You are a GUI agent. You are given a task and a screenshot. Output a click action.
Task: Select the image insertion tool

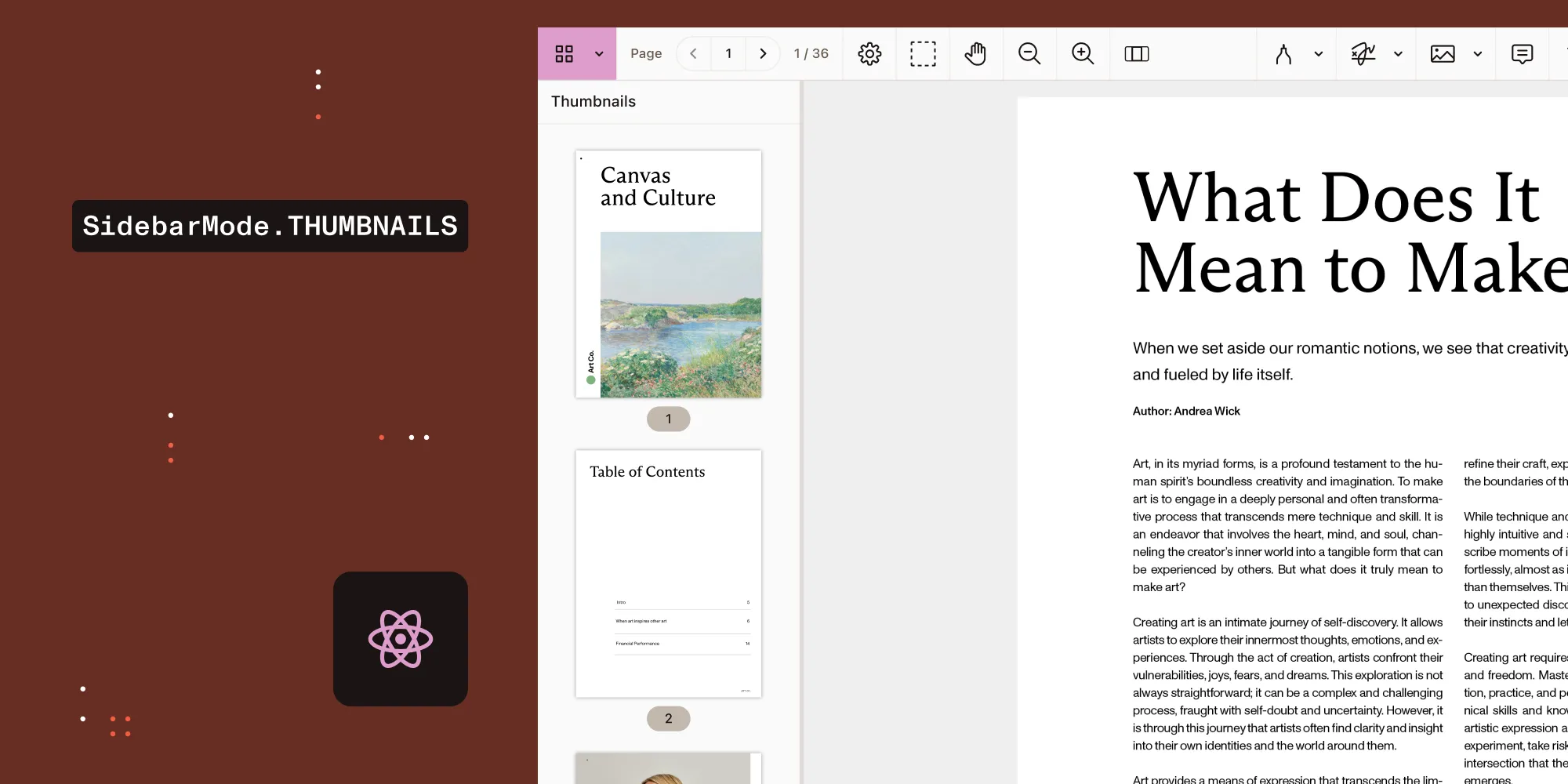1443,54
